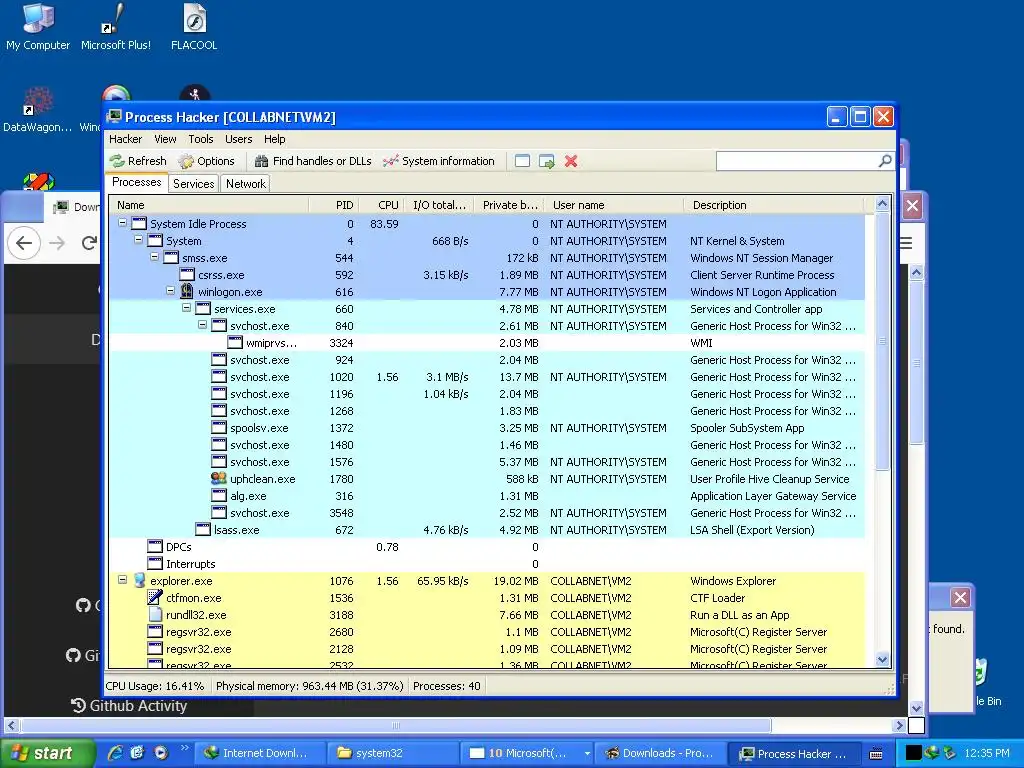The image size is (1024, 768).
Task: Click the browser reload icon
Action: 89,244
